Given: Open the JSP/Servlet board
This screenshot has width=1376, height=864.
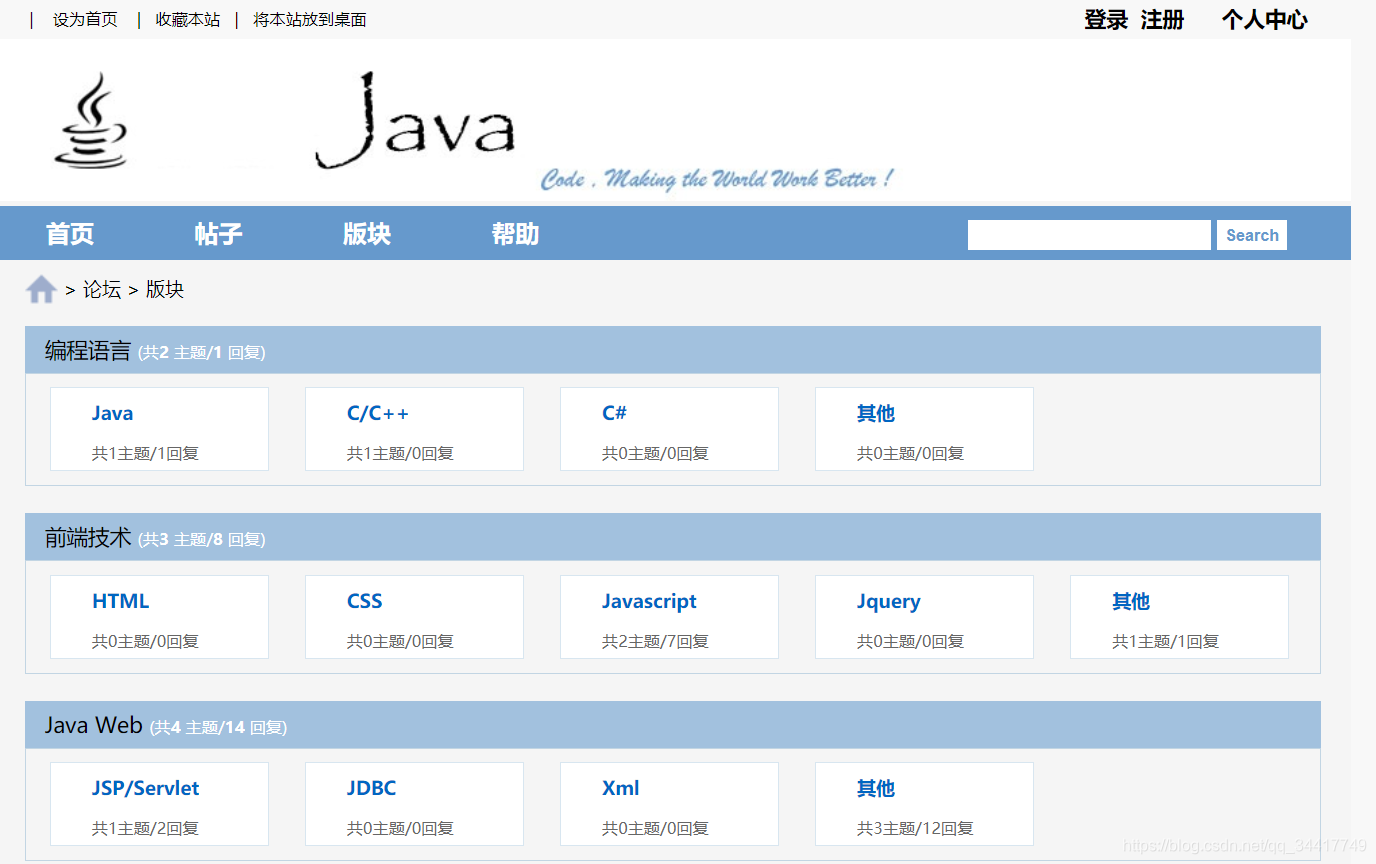Looking at the screenshot, I should 145,788.
